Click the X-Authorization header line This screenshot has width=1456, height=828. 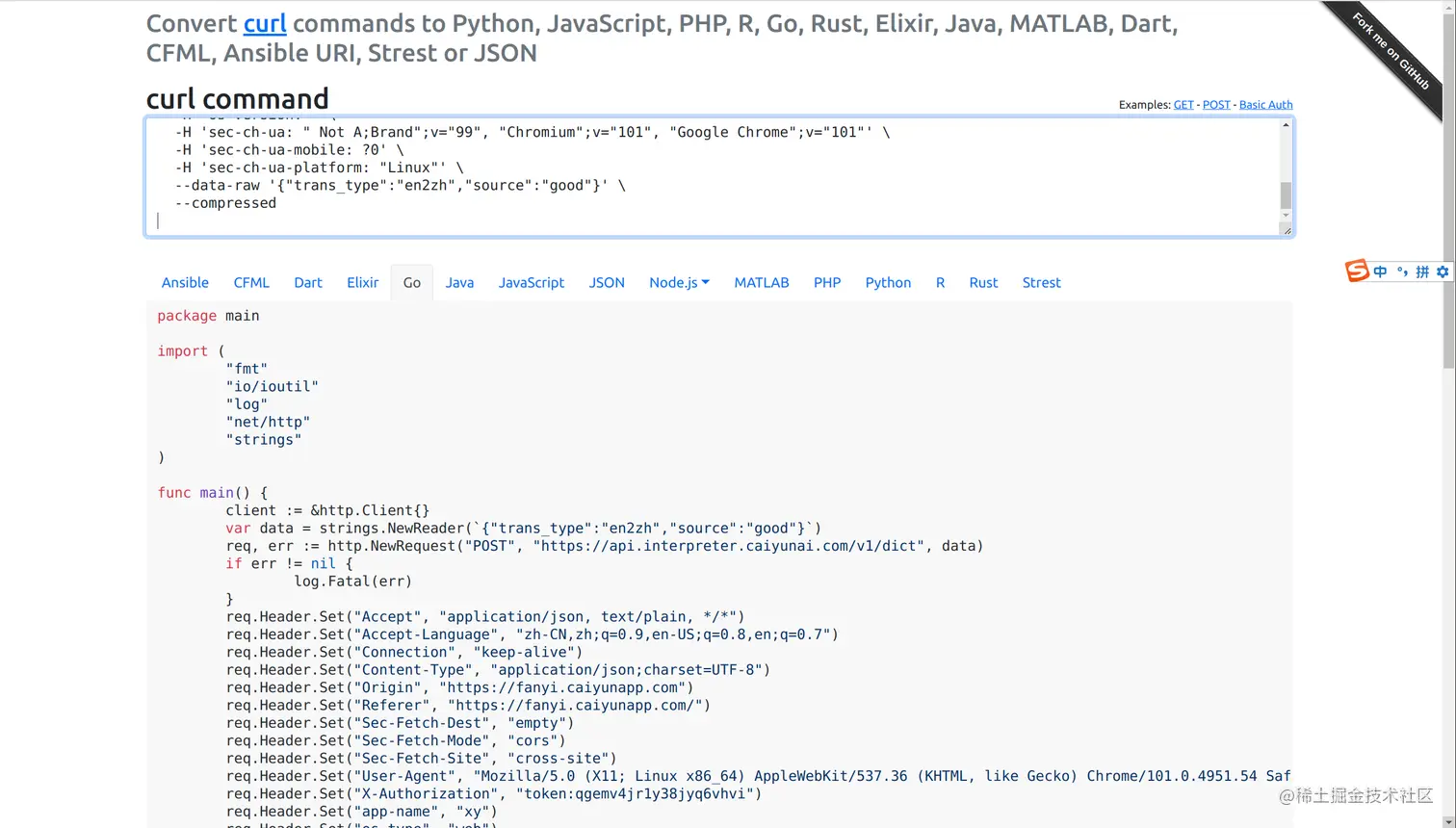494,793
